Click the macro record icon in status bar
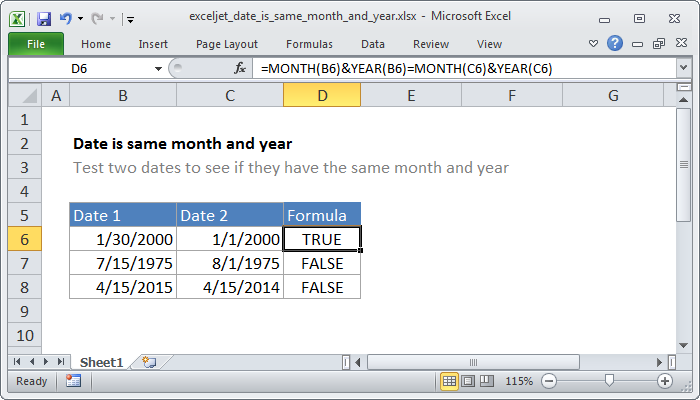Viewport: 700px width, 400px height. coord(73,381)
